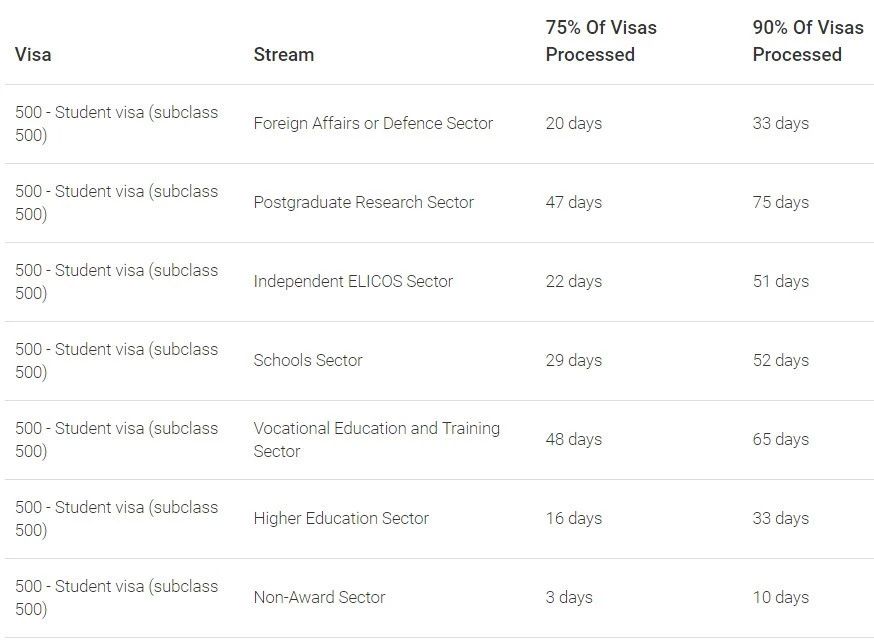Click the 22 days ELICOS value
The width and height of the screenshot is (874, 641).
click(x=574, y=281)
